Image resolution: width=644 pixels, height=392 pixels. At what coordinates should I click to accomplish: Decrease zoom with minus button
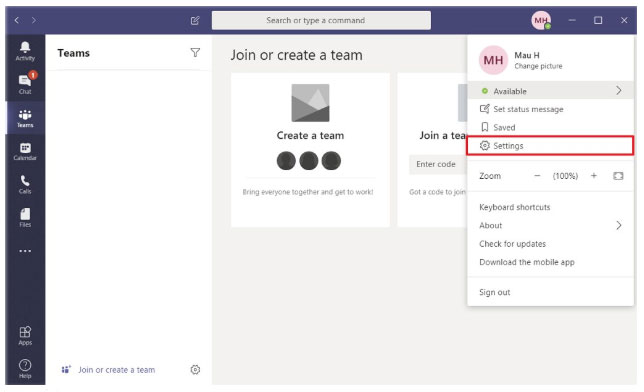pyautogui.click(x=537, y=176)
